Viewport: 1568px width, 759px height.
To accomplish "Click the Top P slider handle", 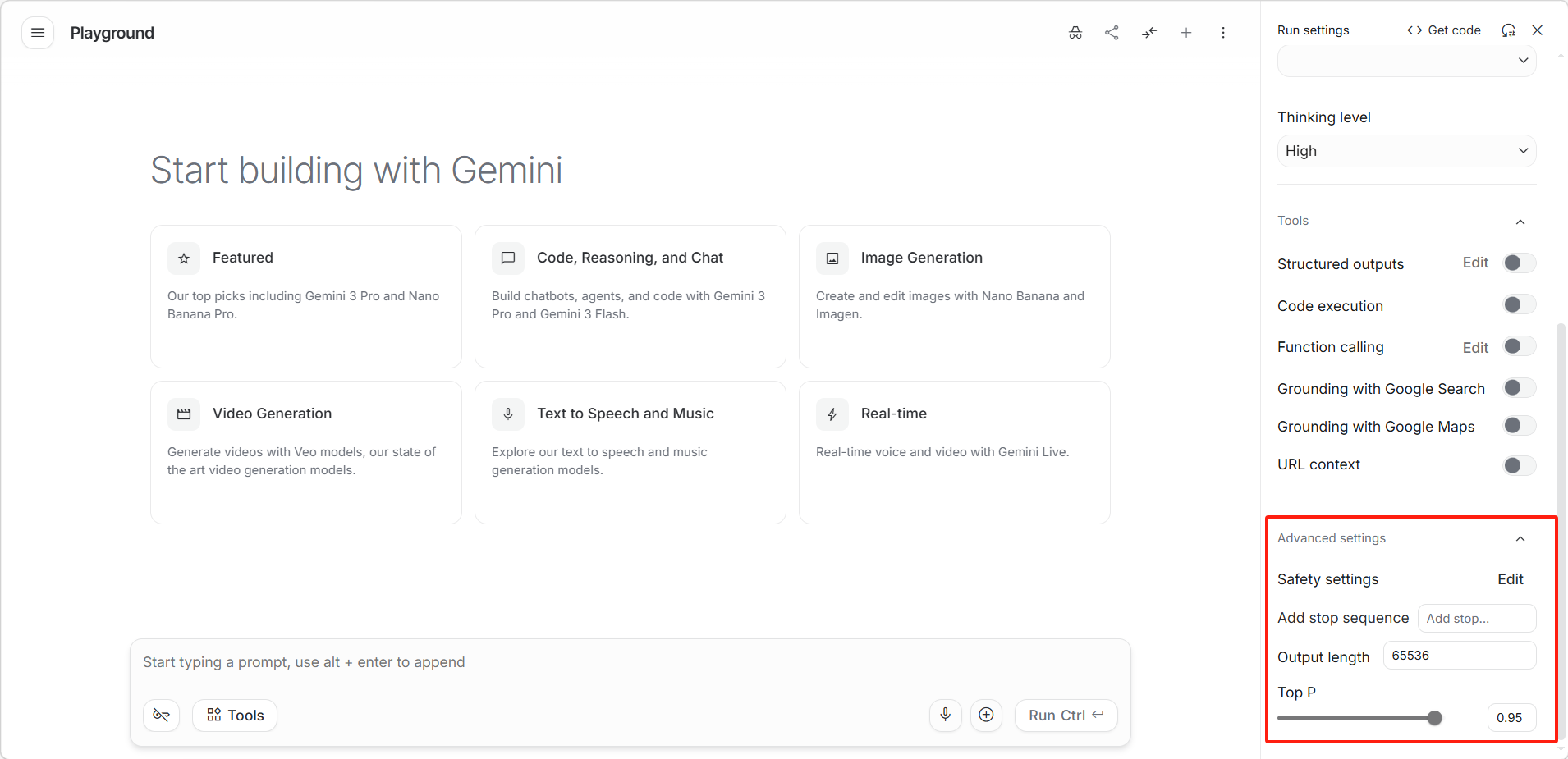I will click(x=1435, y=718).
